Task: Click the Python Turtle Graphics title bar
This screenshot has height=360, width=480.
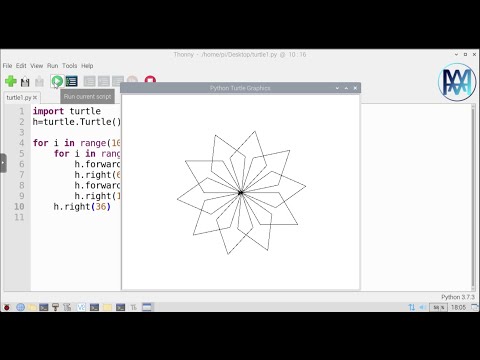Action: pyautogui.click(x=240, y=88)
